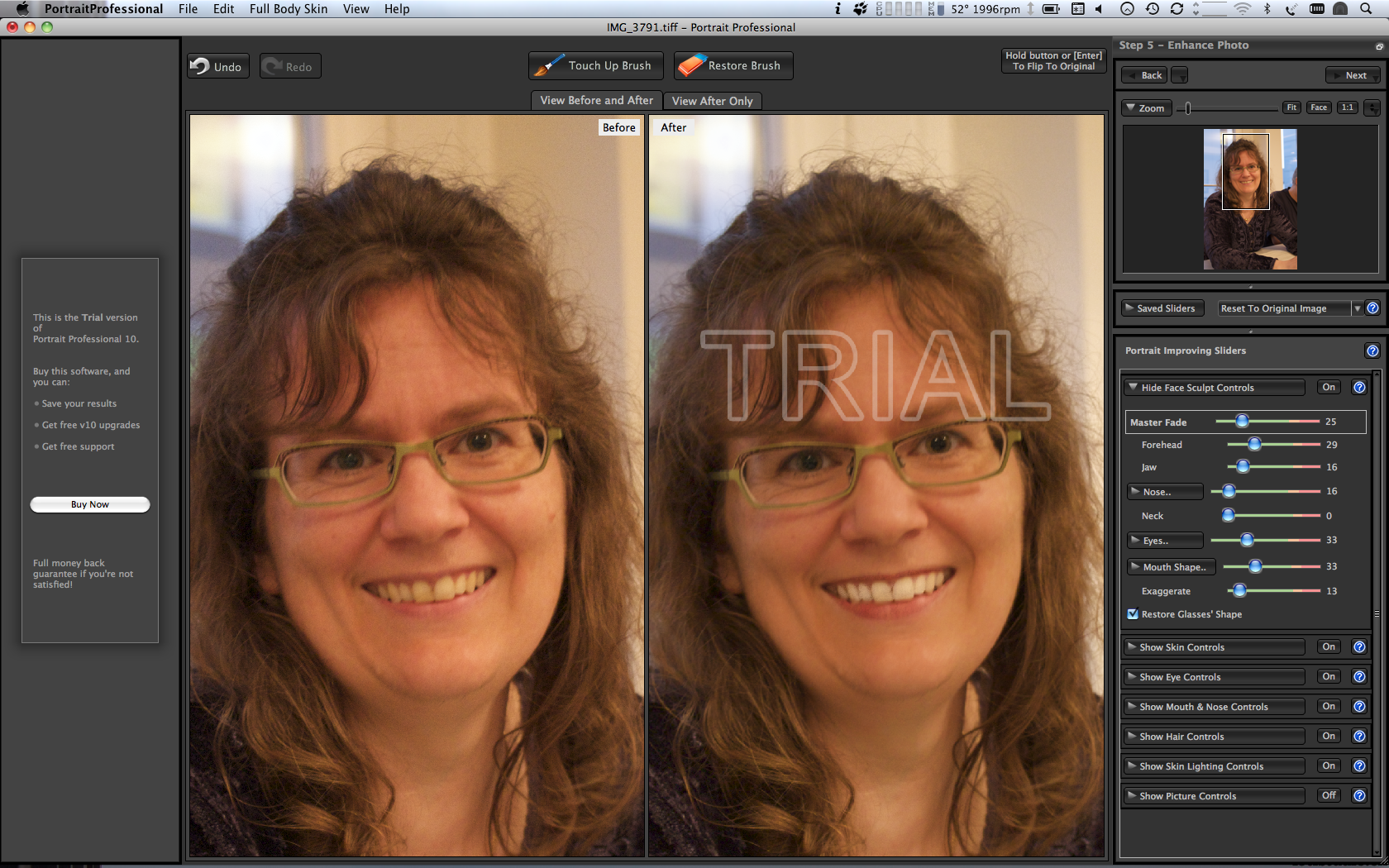
Task: Select the Restore Brush eraser tool
Action: (x=733, y=65)
